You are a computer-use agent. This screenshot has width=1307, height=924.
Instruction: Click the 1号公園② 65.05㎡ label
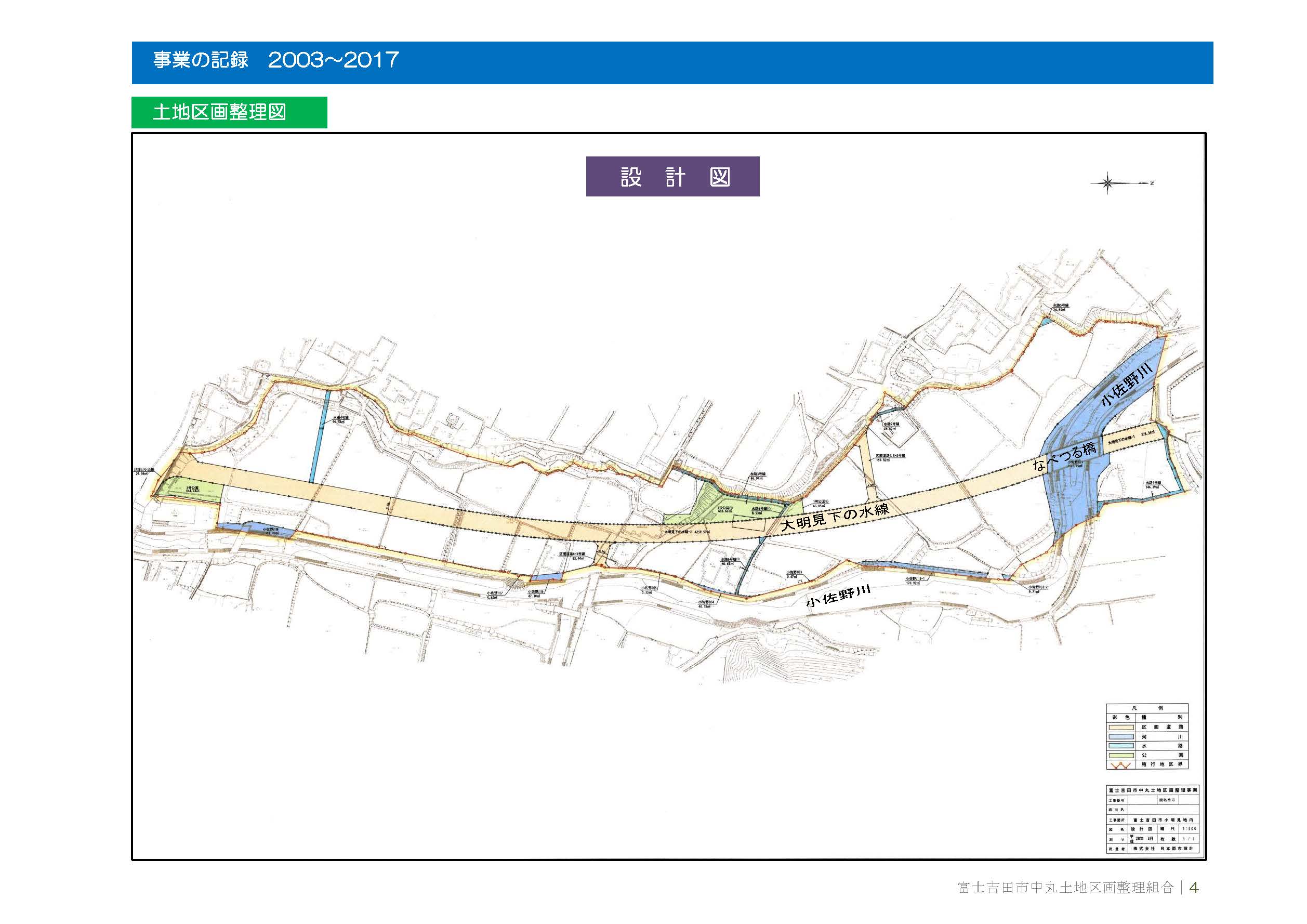click(x=822, y=504)
